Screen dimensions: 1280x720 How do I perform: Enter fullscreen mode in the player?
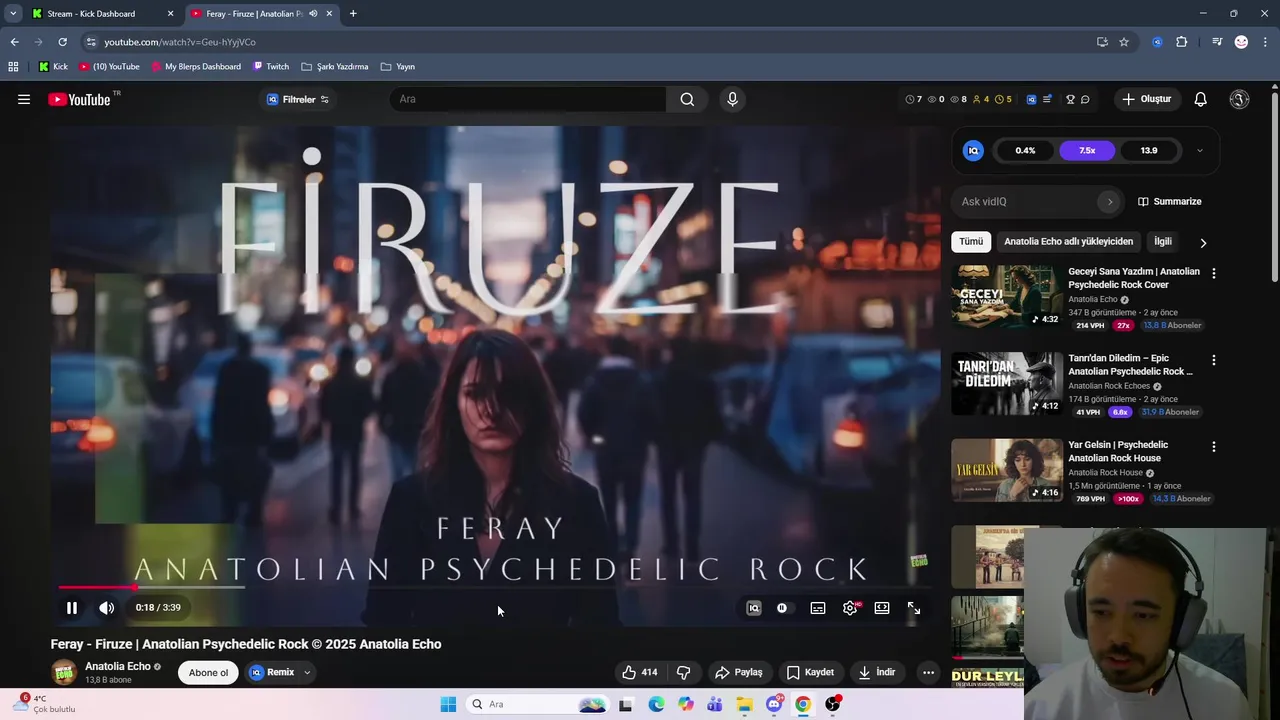914,608
